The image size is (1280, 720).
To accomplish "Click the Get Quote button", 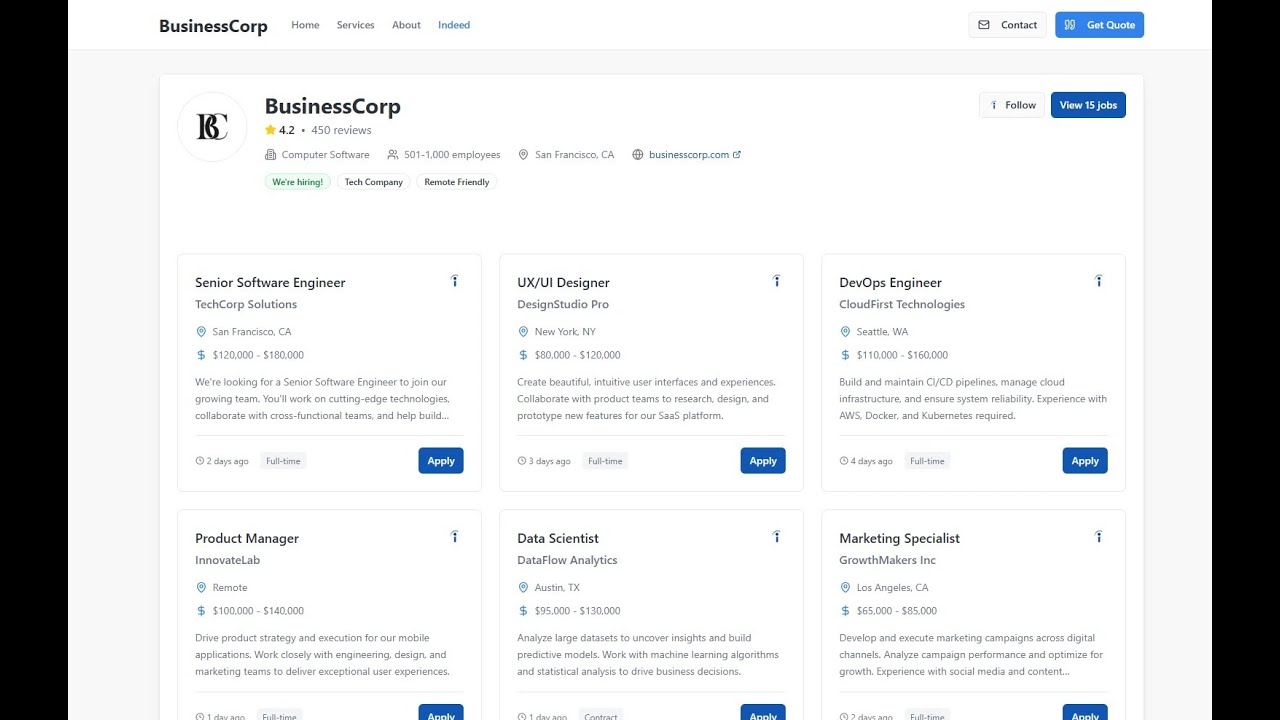I will click(x=1099, y=25).
